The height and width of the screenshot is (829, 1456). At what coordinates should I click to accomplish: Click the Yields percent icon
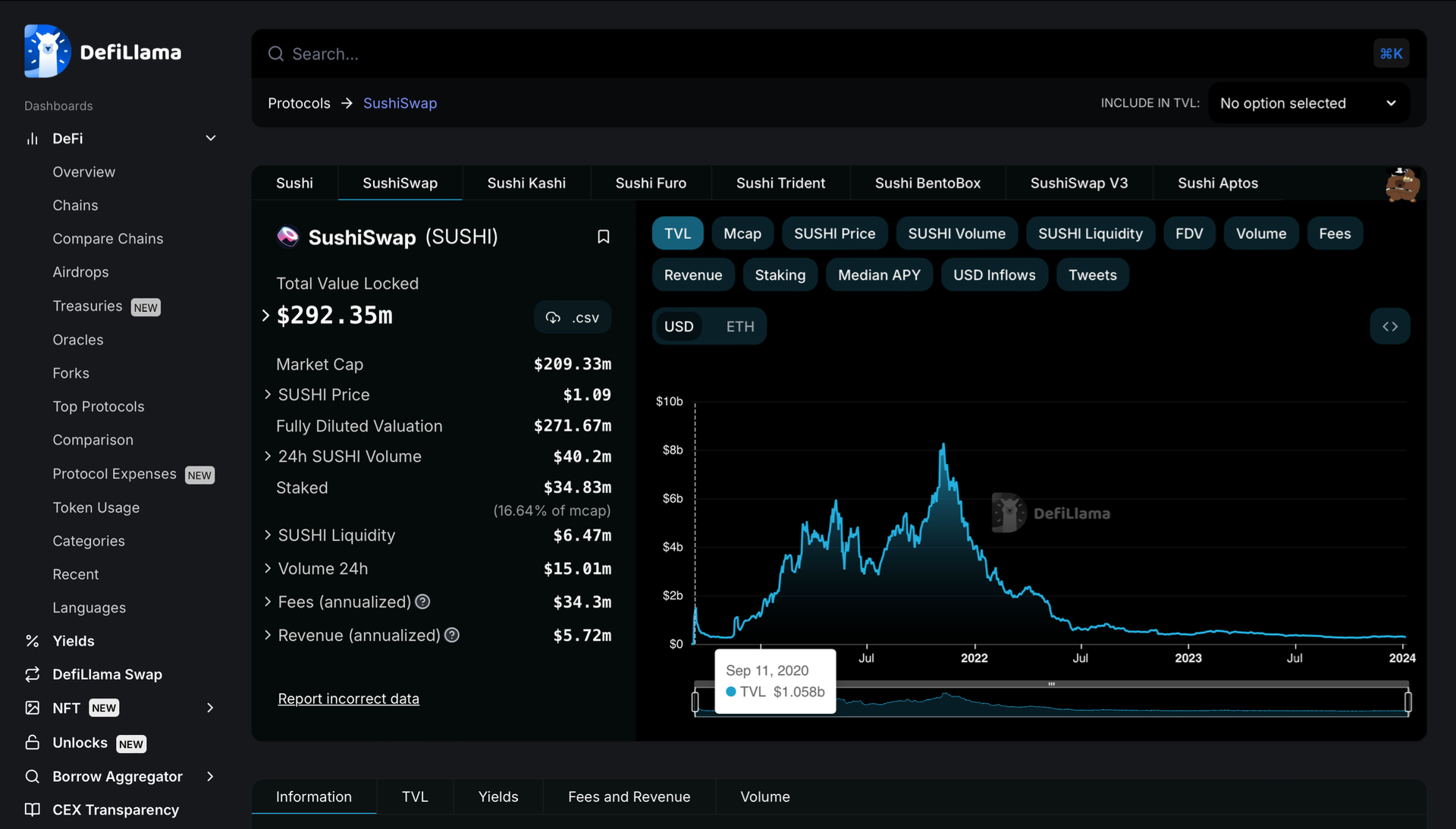tap(32, 641)
